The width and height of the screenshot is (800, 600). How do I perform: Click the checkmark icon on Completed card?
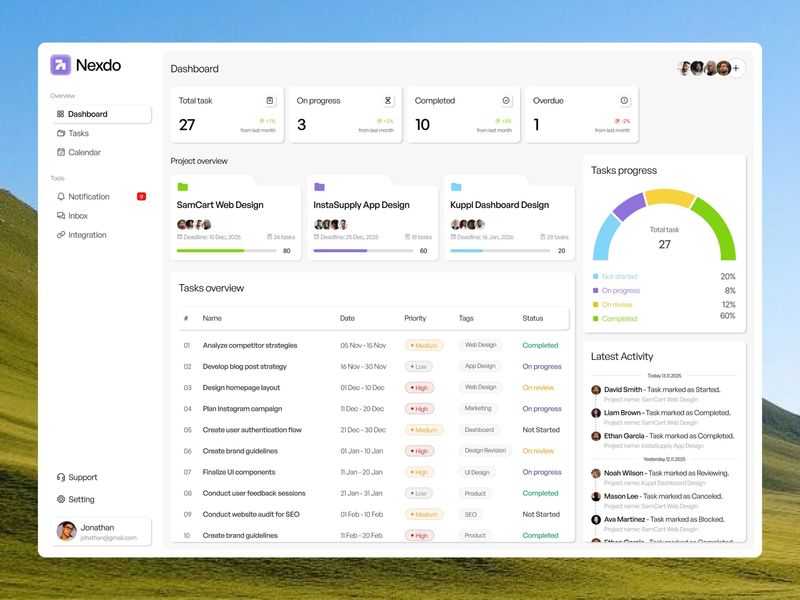click(x=505, y=100)
